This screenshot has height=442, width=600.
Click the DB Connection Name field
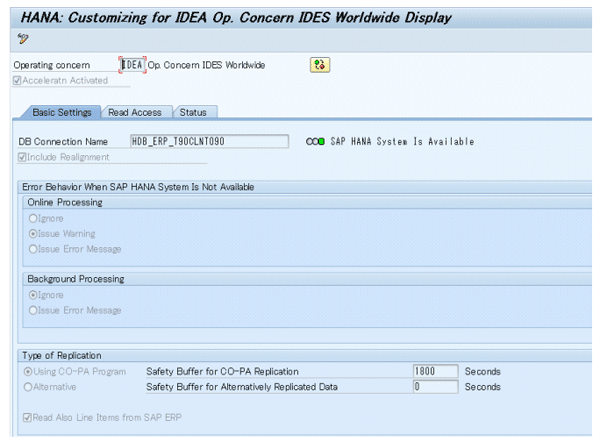tap(209, 142)
